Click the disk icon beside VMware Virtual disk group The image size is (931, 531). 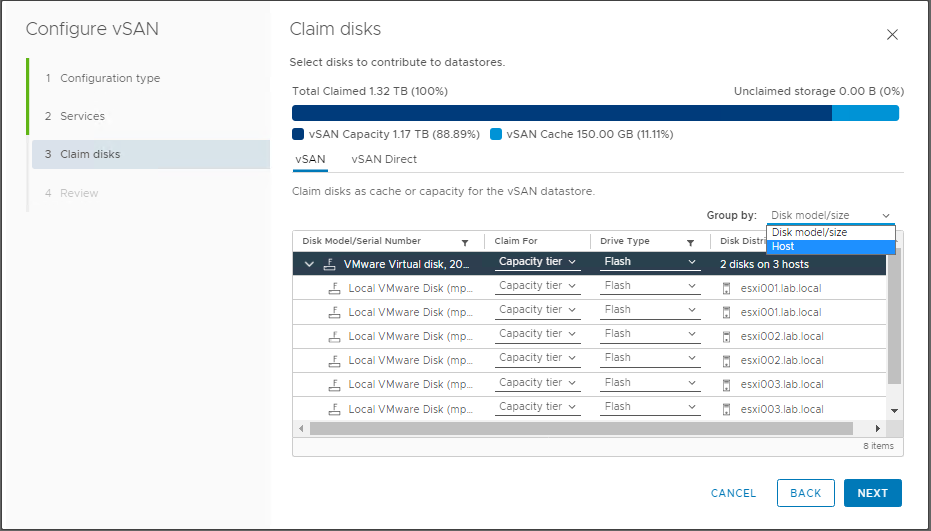tap(330, 264)
